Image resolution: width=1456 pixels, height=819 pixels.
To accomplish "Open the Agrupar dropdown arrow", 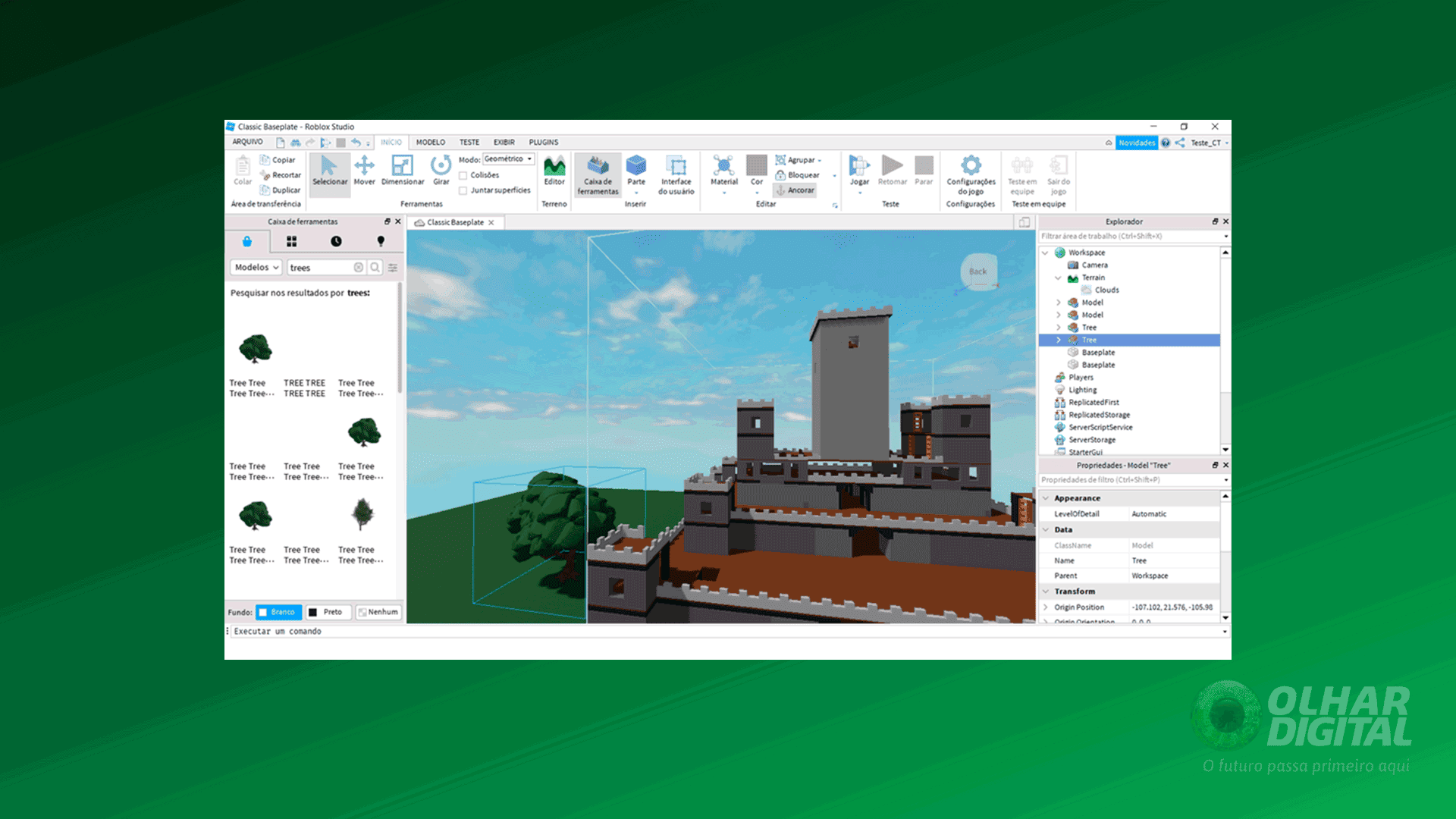I will [820, 161].
